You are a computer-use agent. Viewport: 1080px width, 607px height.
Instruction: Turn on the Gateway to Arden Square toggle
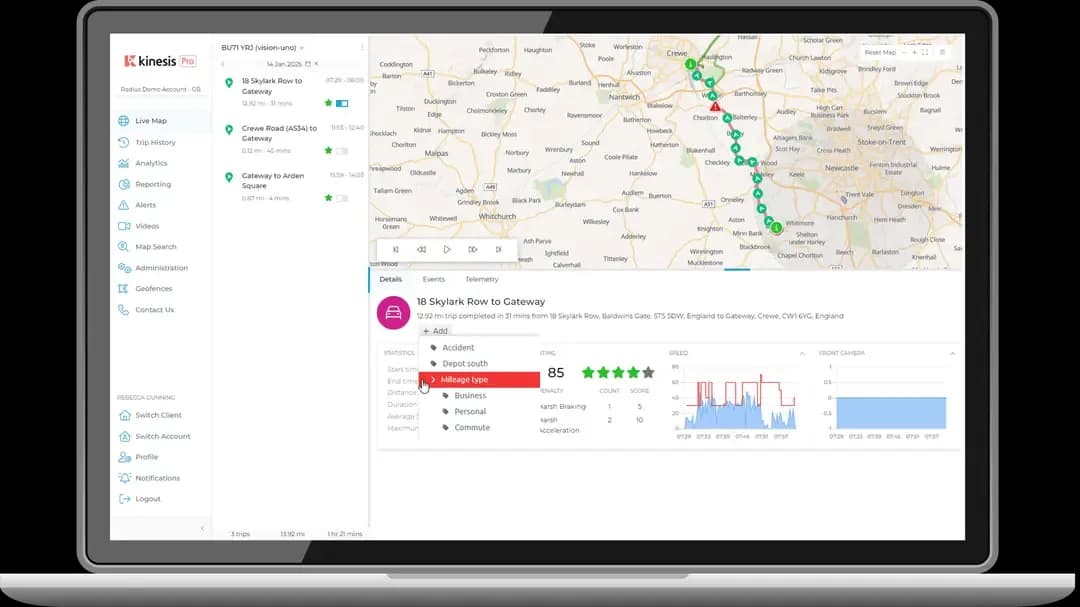click(342, 198)
